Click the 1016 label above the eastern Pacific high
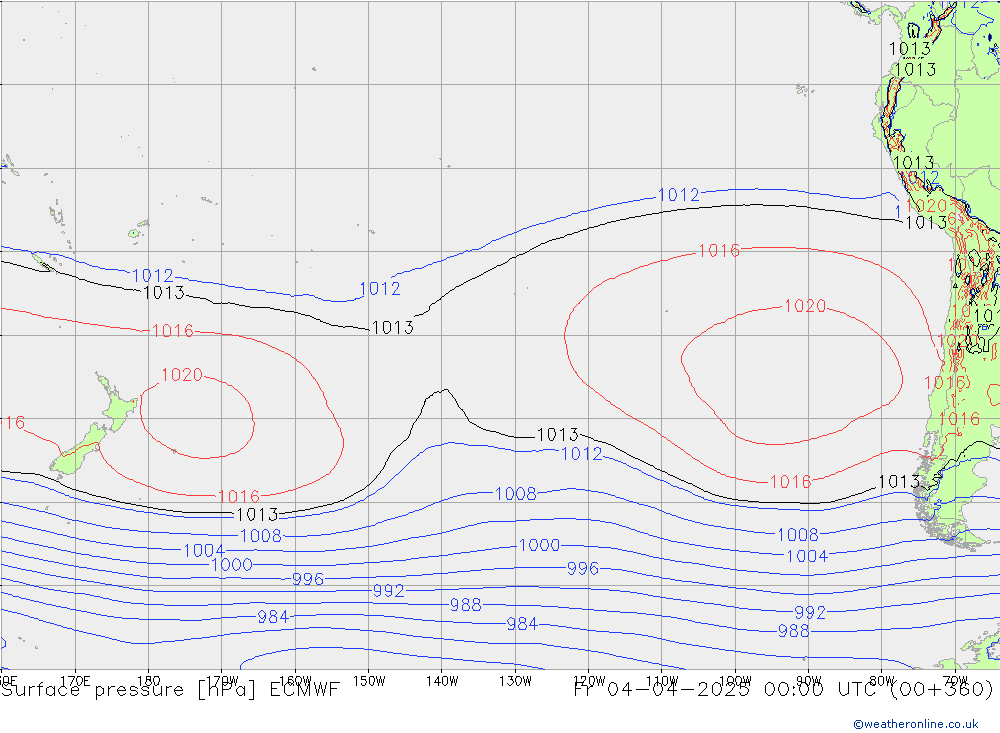1000x733 pixels. 719,251
